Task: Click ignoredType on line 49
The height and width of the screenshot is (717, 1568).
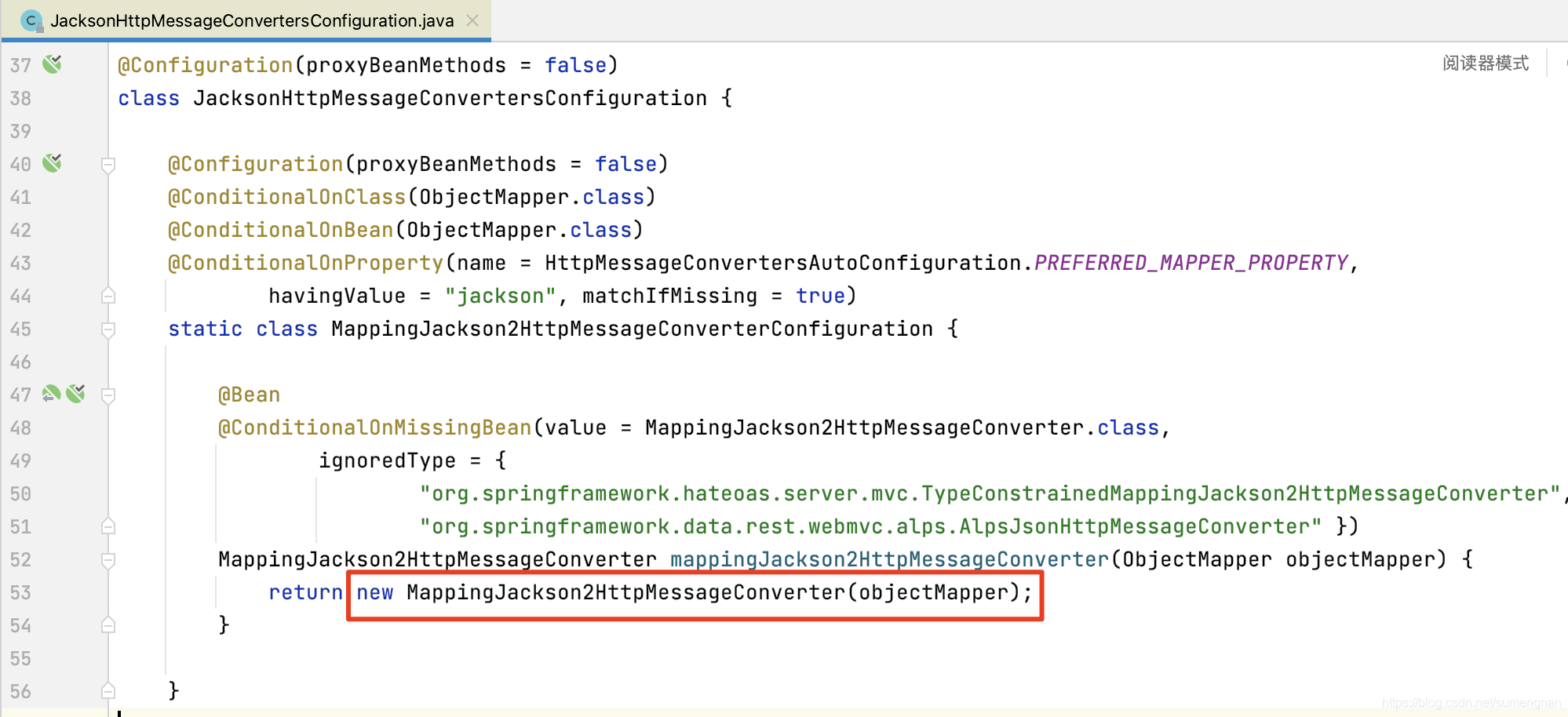Action: click(388, 460)
